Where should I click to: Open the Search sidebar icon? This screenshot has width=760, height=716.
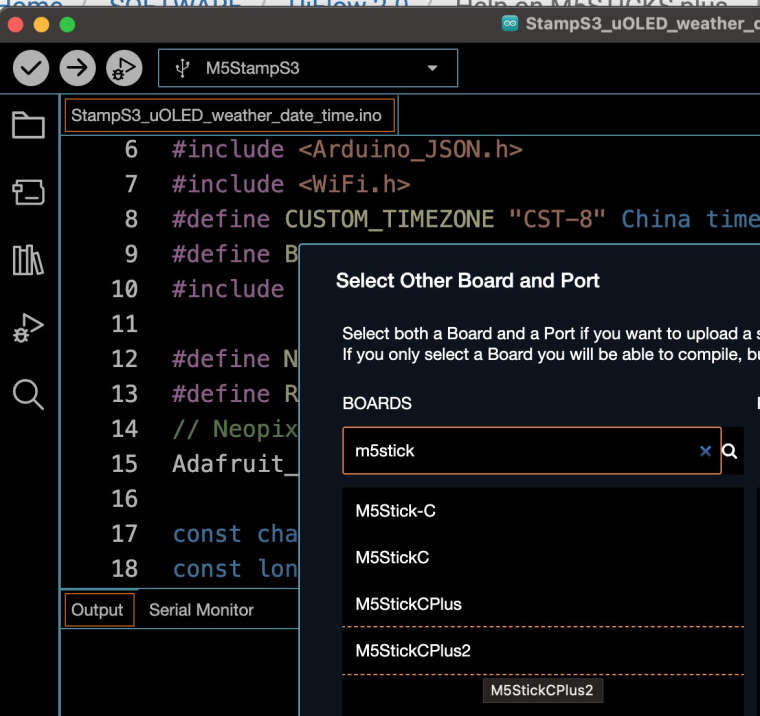tap(28, 395)
